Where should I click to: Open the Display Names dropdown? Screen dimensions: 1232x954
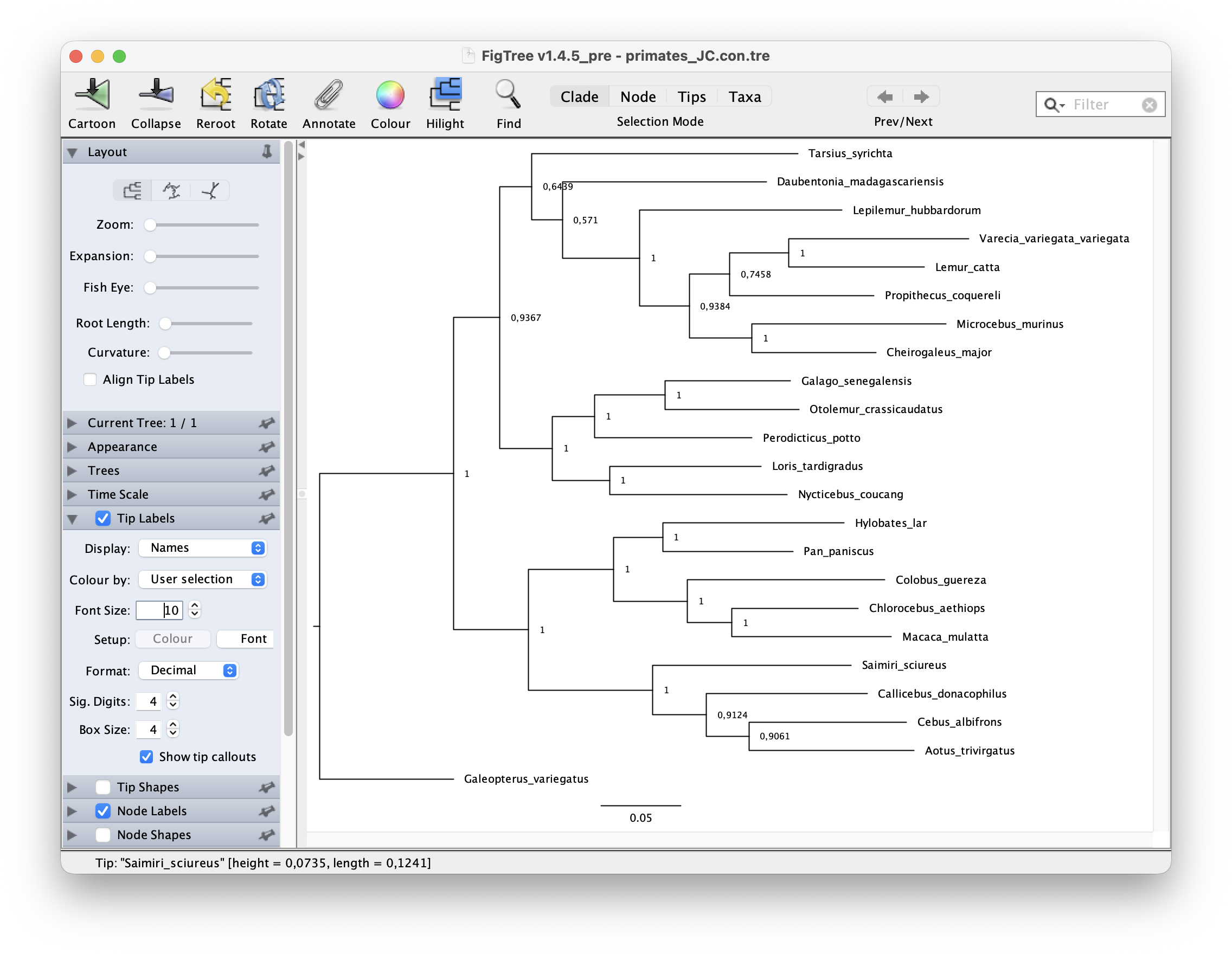(x=202, y=548)
